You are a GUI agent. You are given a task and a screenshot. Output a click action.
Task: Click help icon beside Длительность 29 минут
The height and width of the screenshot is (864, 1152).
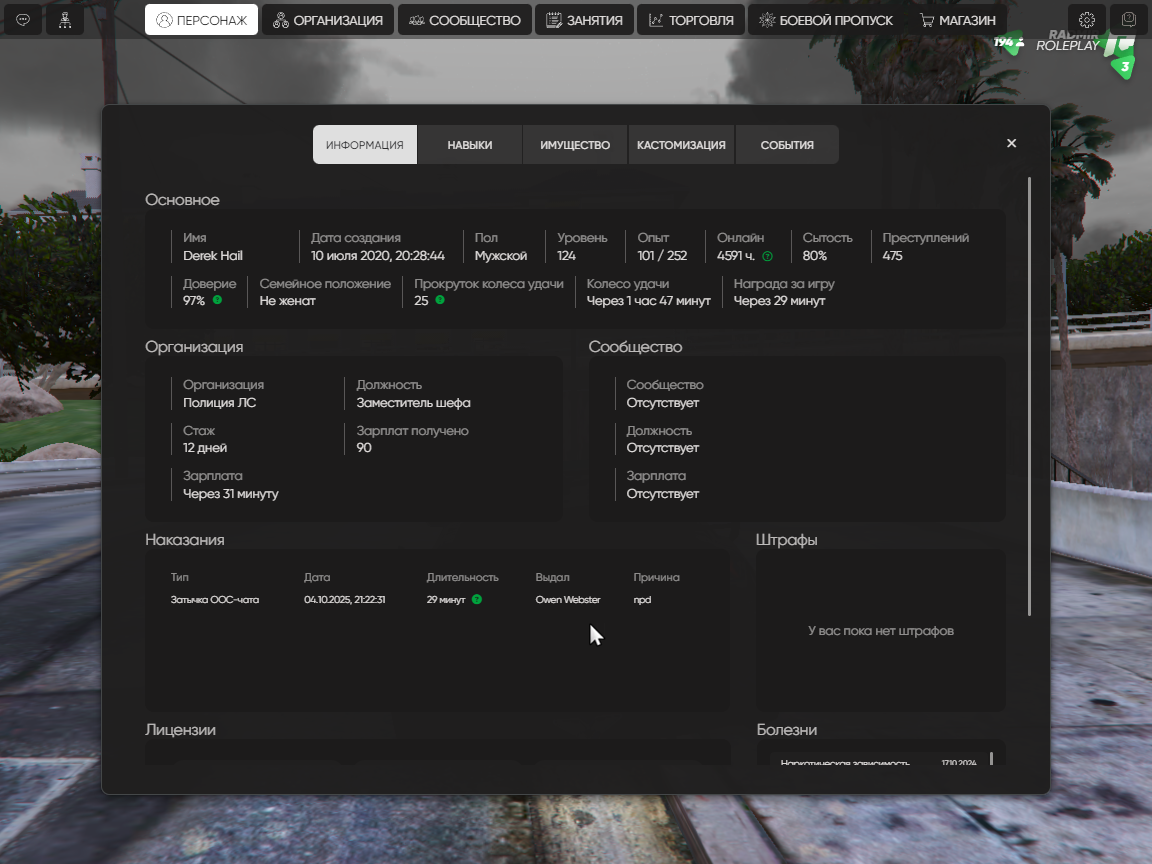(x=477, y=600)
